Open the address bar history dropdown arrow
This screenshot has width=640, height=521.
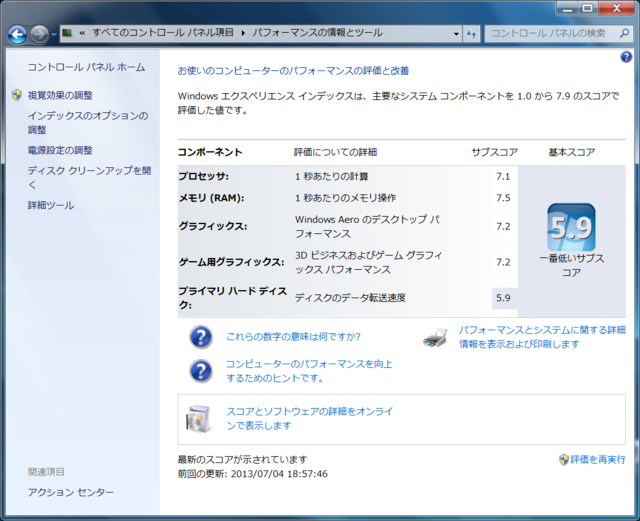tap(456, 34)
